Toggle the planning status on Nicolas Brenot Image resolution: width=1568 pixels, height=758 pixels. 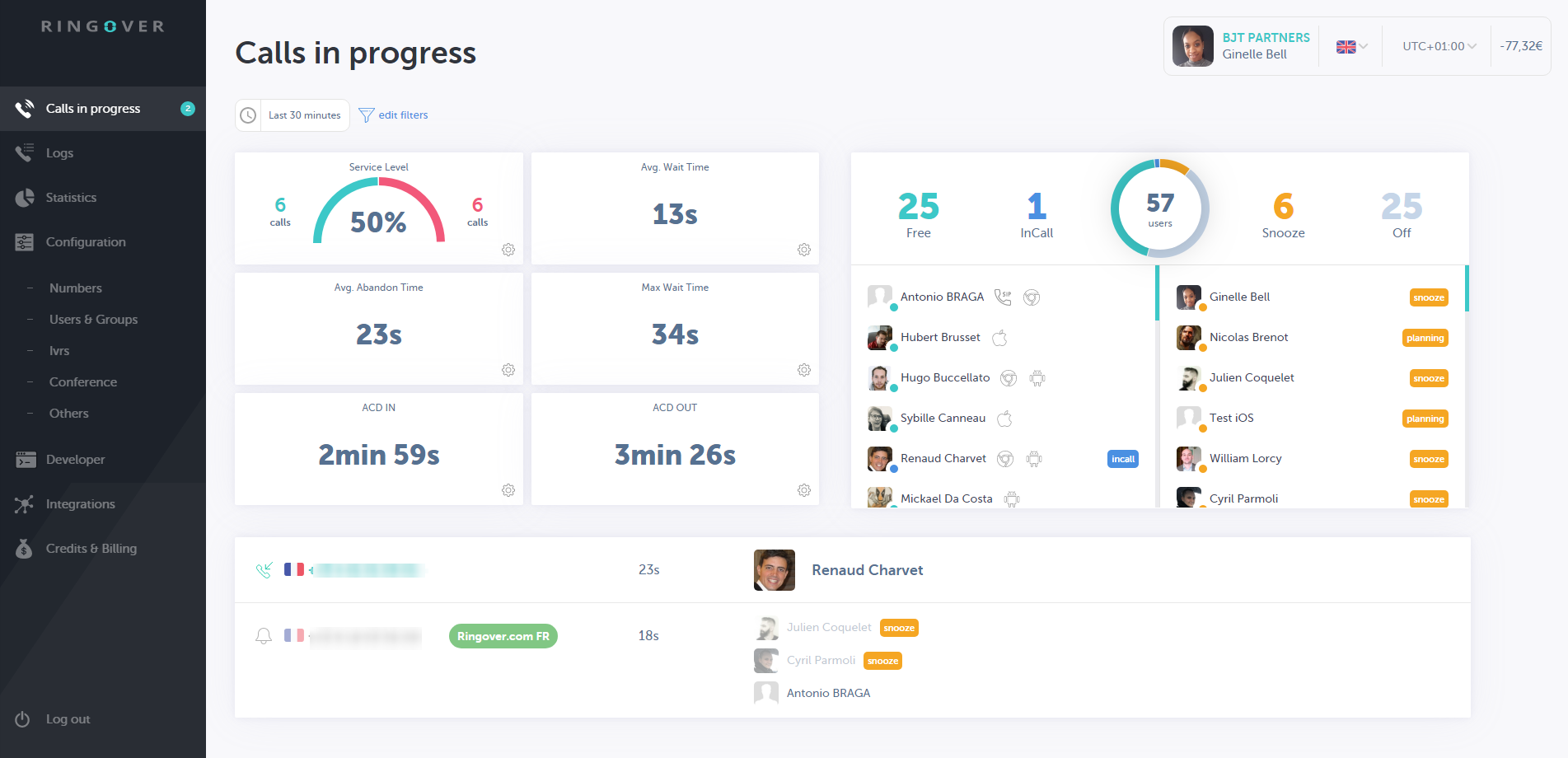(1425, 337)
